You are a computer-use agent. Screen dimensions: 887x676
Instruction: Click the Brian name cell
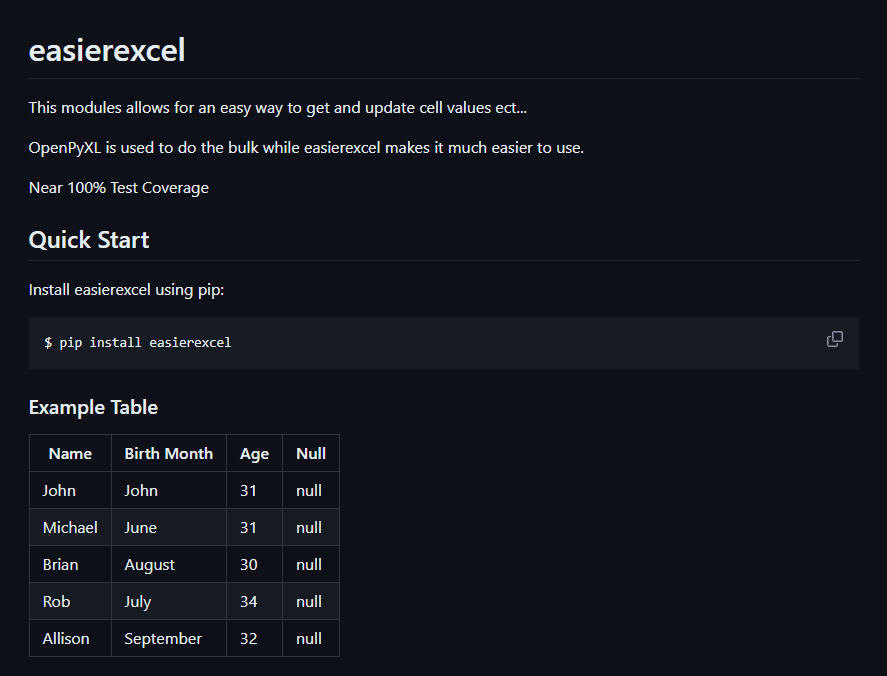click(70, 565)
